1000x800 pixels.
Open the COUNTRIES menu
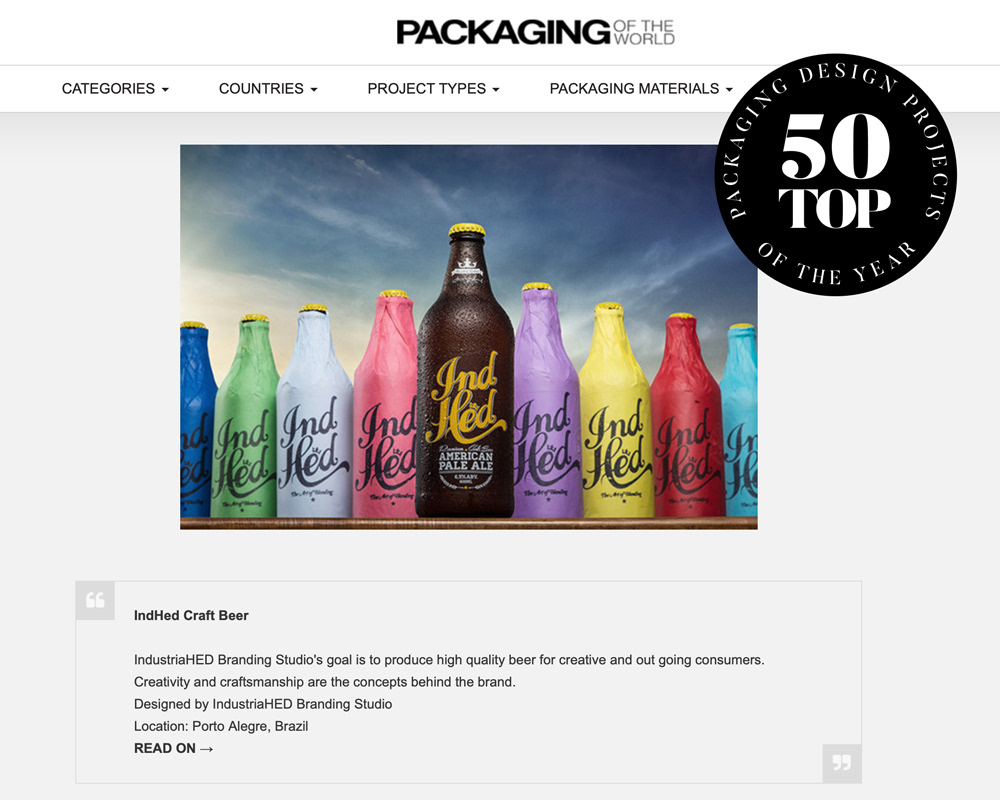[268, 89]
